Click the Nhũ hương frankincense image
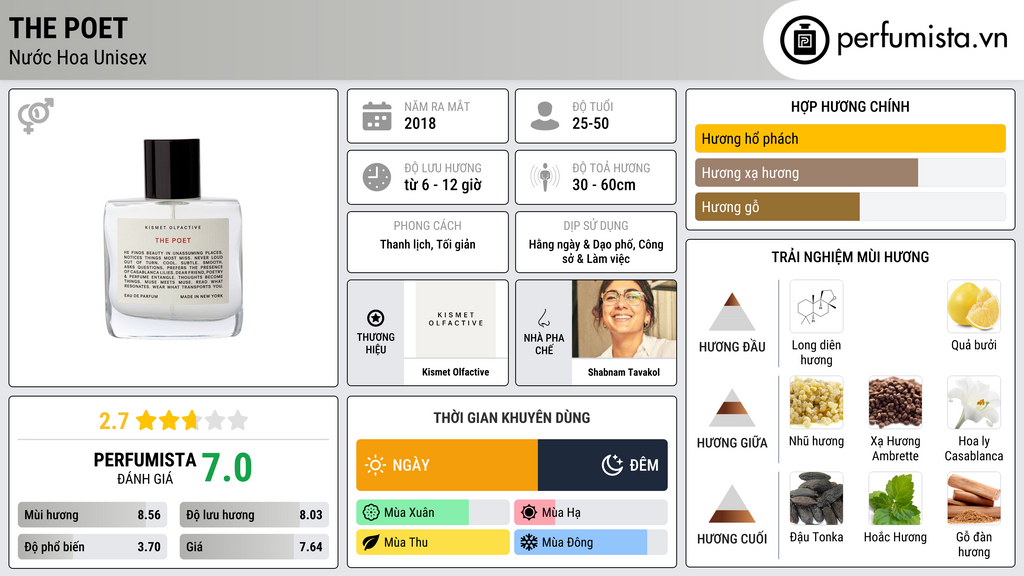Screen dimensions: 1024x576 click(x=816, y=402)
